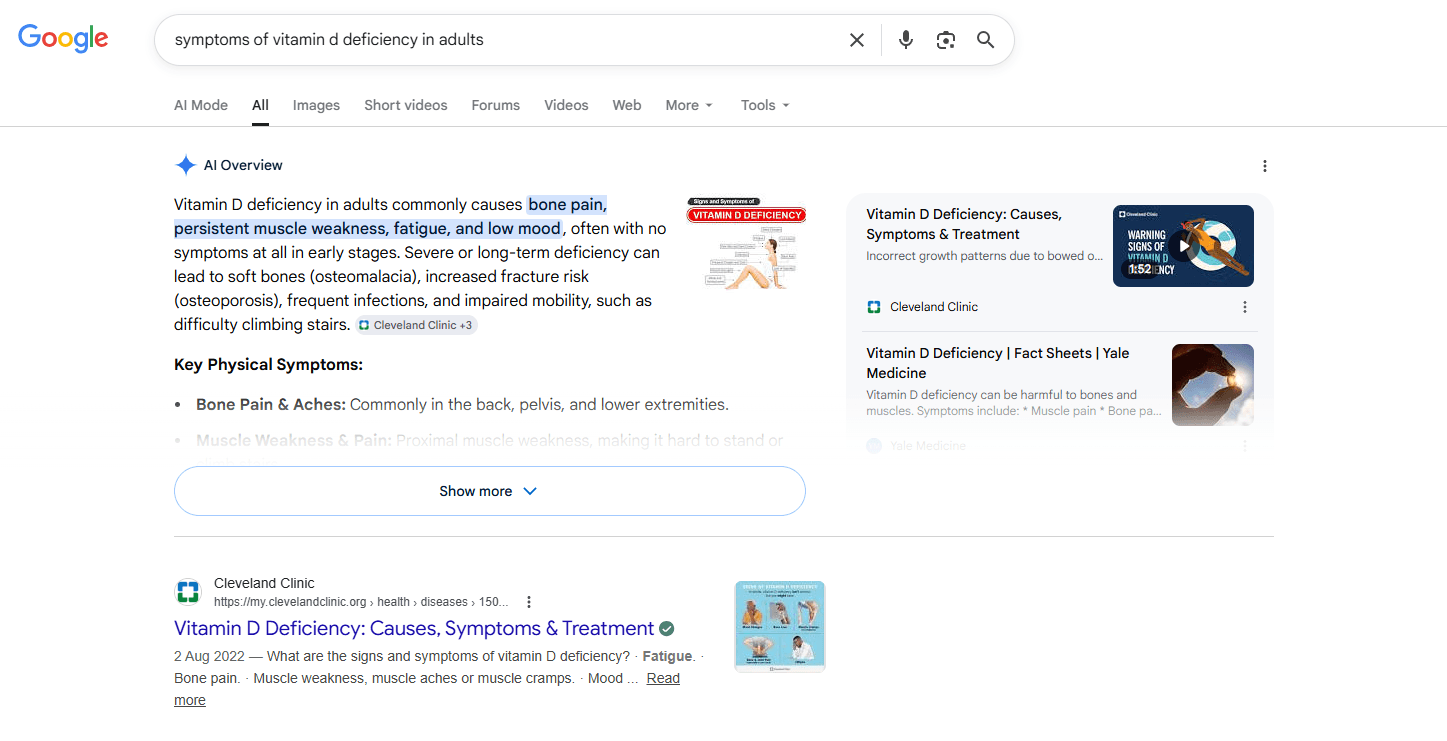Click the AI Overview sparkle icon
This screenshot has width=1447, height=741.
185,166
